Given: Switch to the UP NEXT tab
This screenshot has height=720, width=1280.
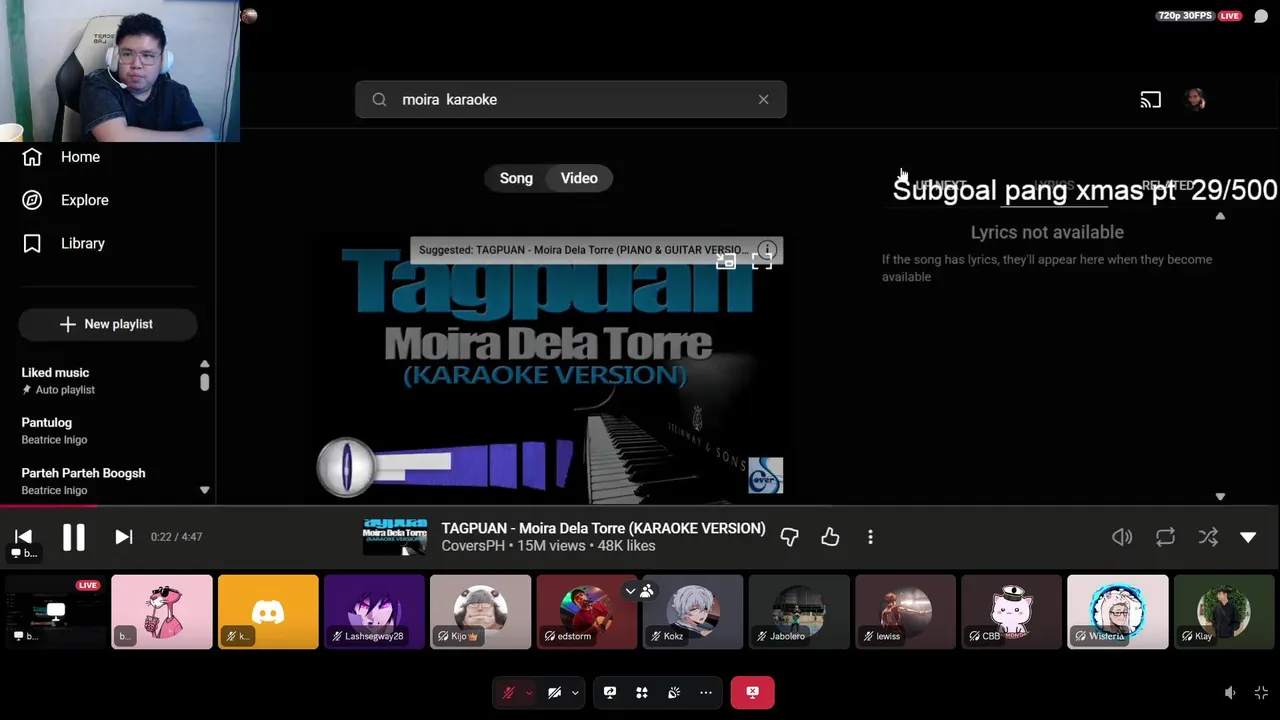Looking at the screenshot, I should click(x=941, y=186).
